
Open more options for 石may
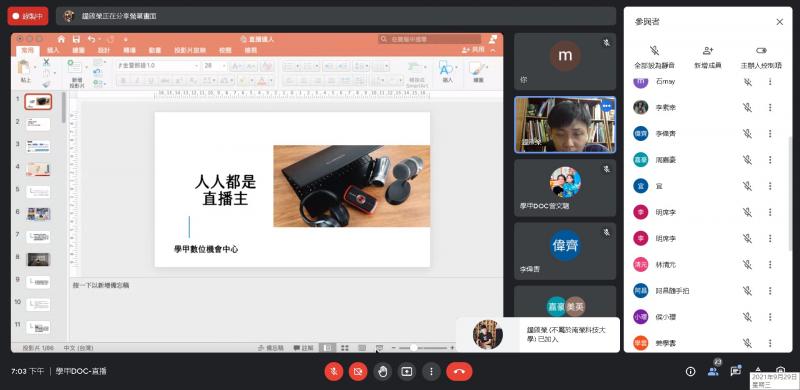(770, 82)
